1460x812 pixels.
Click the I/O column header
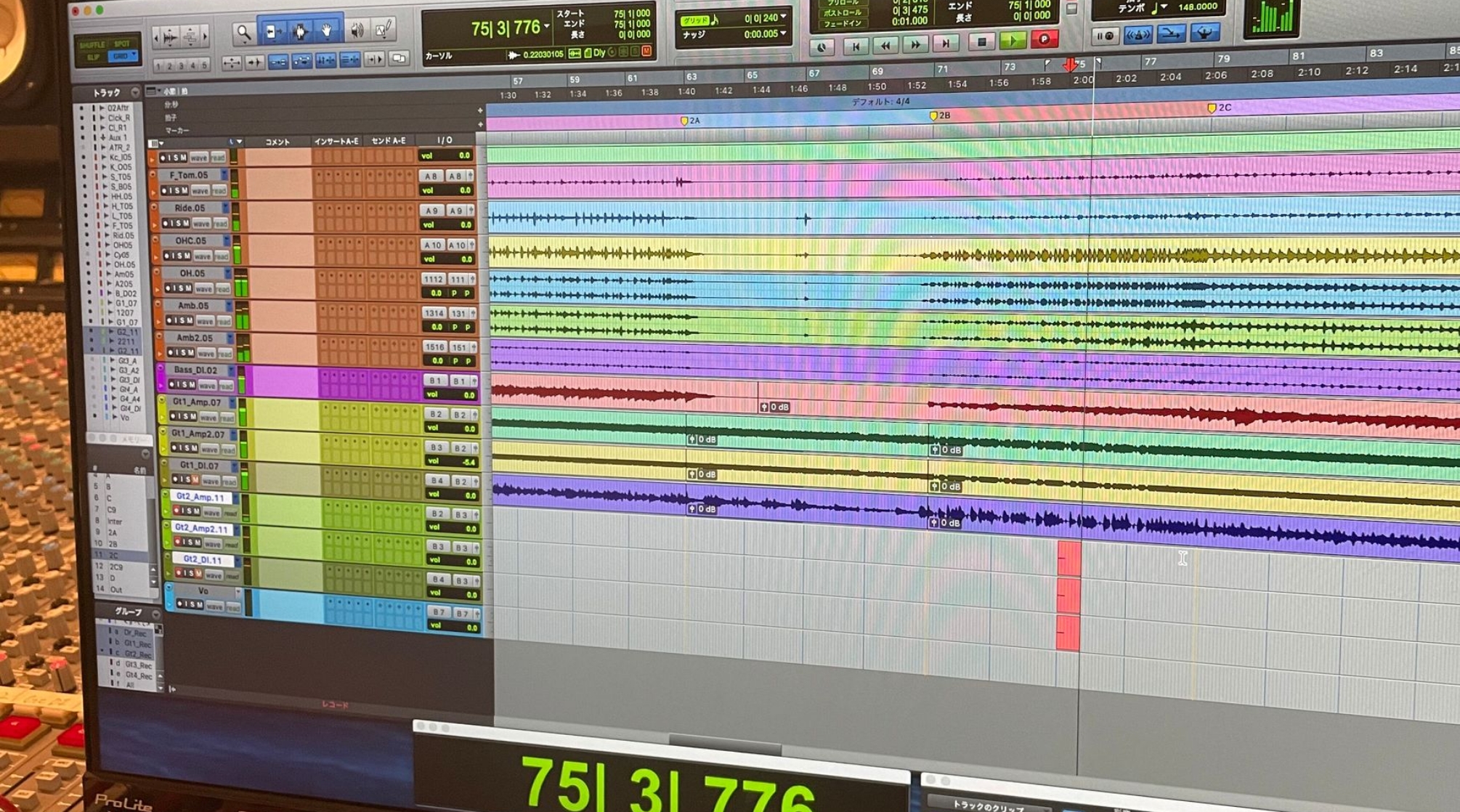[x=445, y=139]
